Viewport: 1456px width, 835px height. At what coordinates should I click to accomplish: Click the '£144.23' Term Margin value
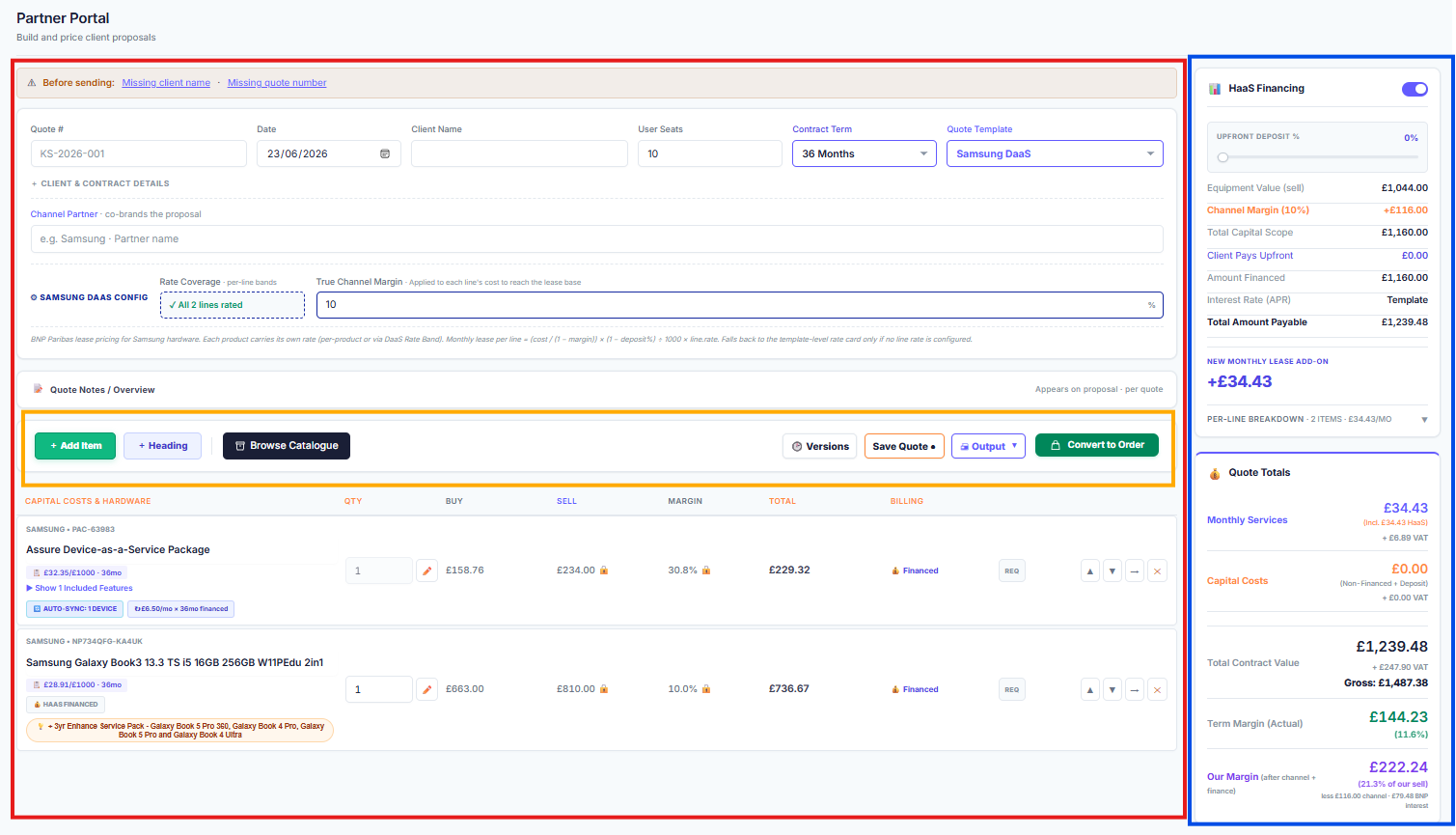coord(1398,717)
